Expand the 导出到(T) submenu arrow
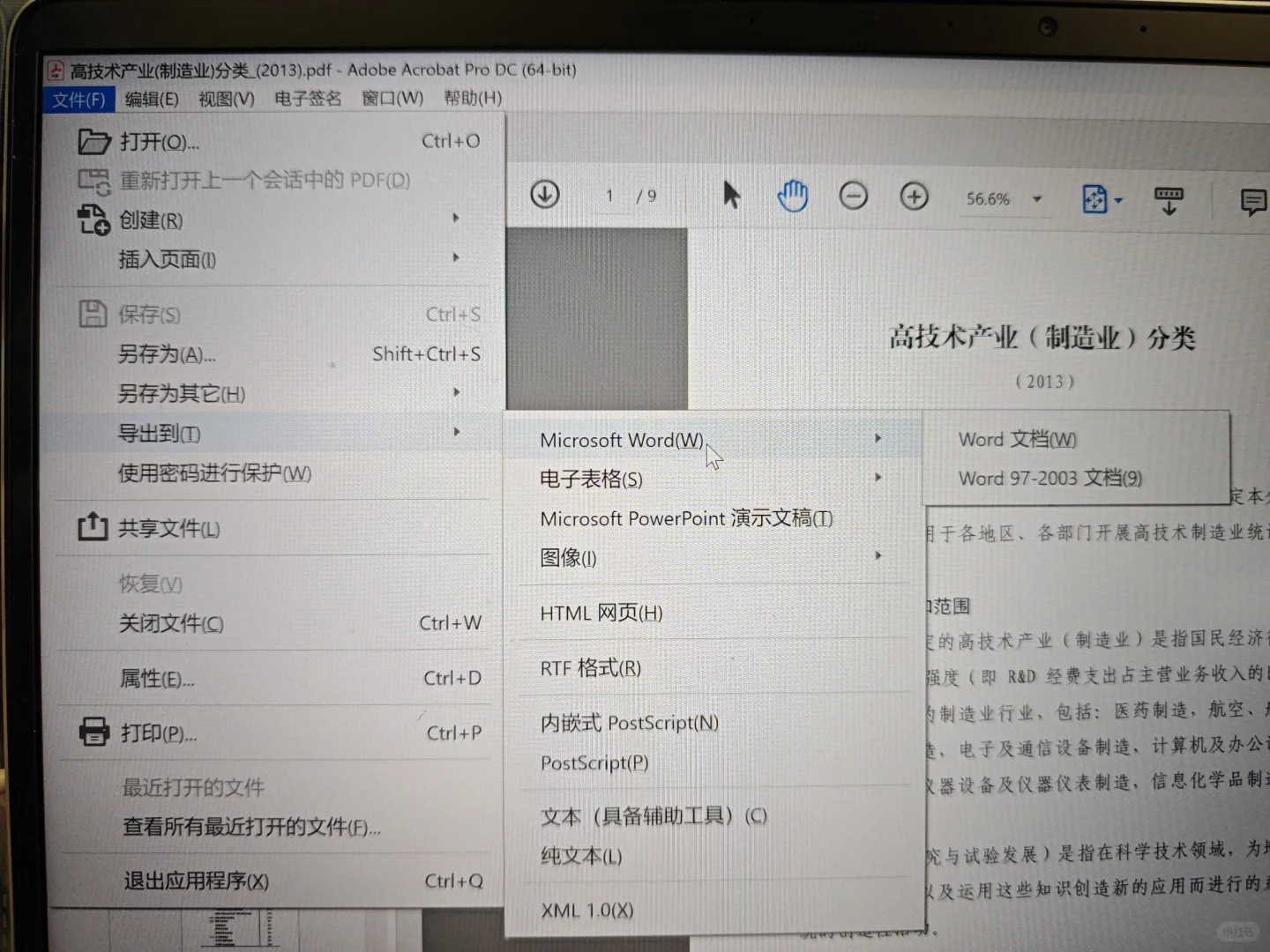Screen dimensions: 1270x952 tap(457, 431)
